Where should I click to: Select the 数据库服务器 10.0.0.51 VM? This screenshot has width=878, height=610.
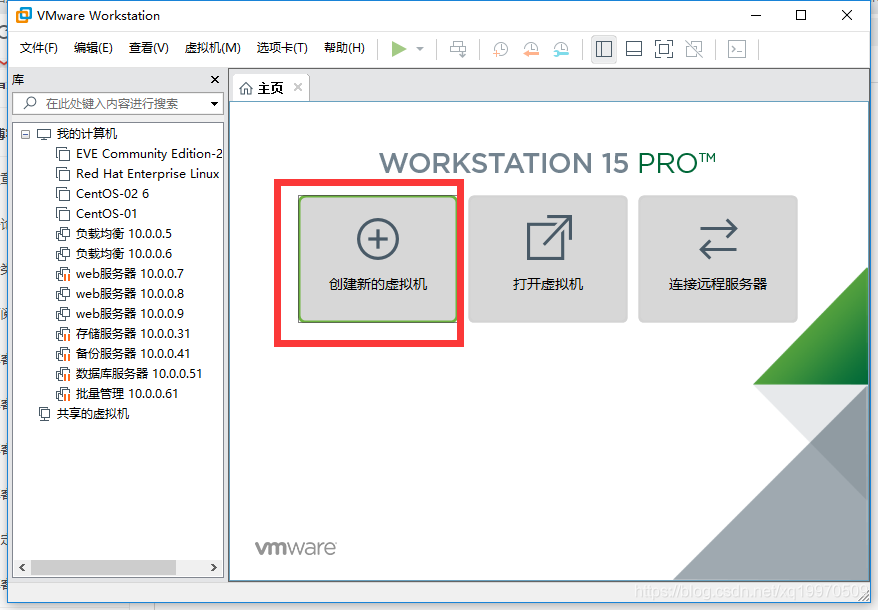click(139, 374)
